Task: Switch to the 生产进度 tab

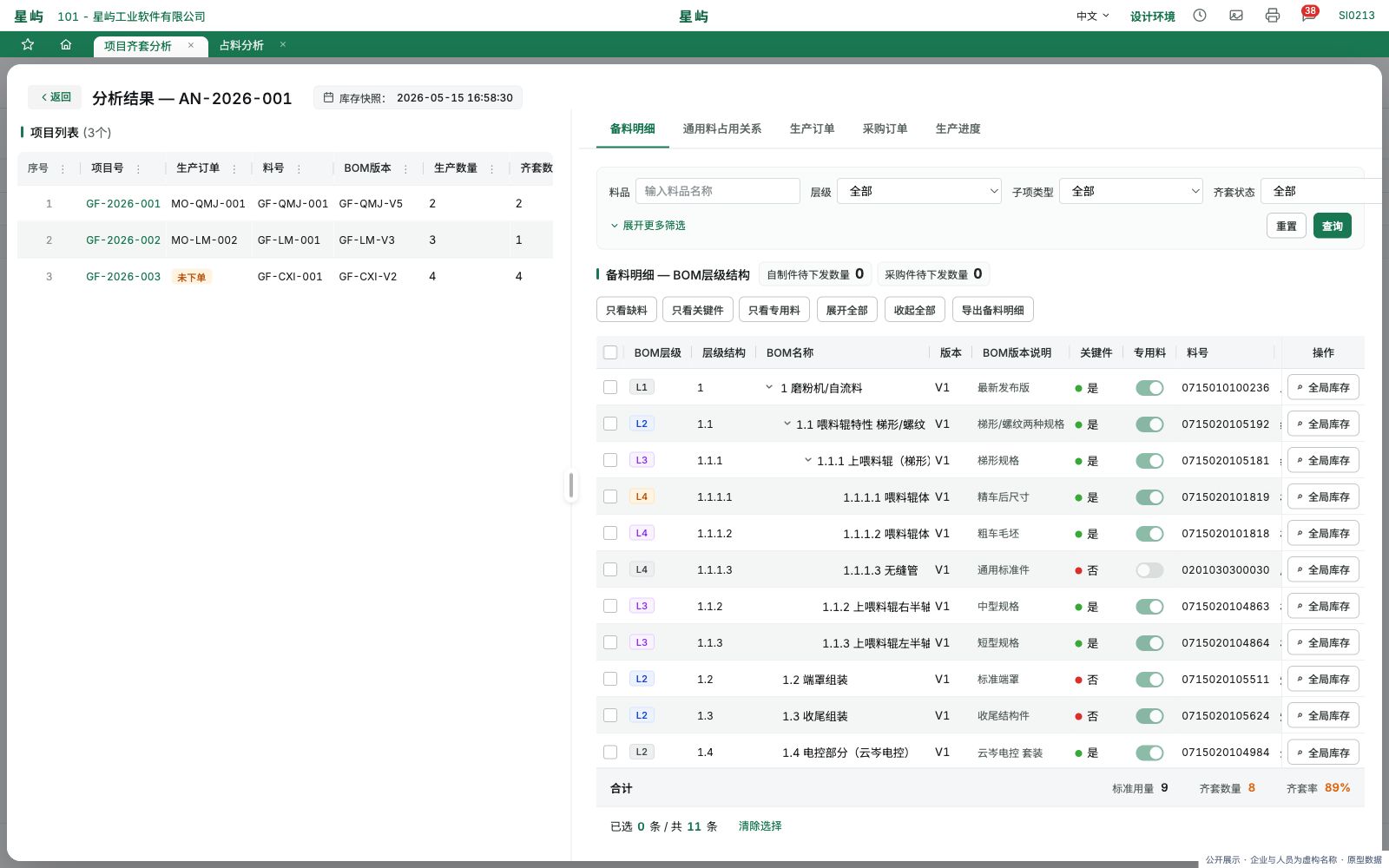Action: [x=958, y=128]
